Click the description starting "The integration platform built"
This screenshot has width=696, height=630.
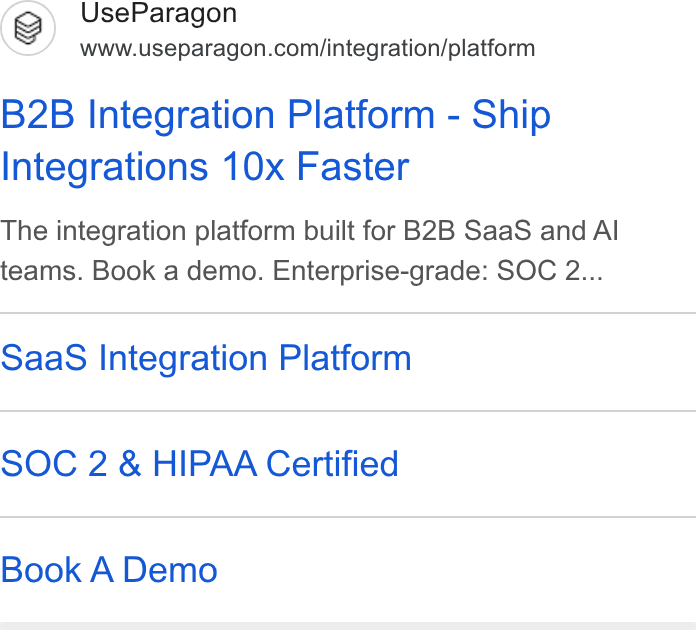tap(309, 251)
